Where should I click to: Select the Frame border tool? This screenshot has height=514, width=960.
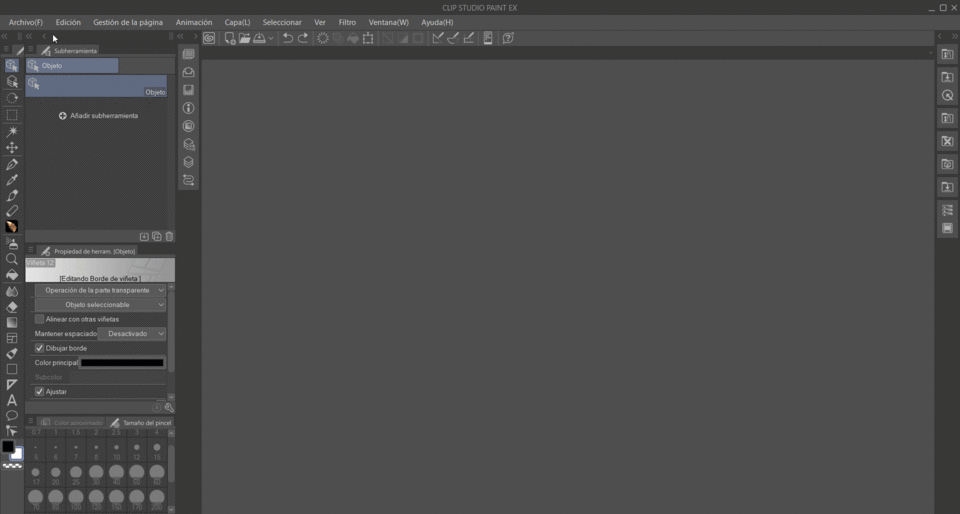(12, 338)
